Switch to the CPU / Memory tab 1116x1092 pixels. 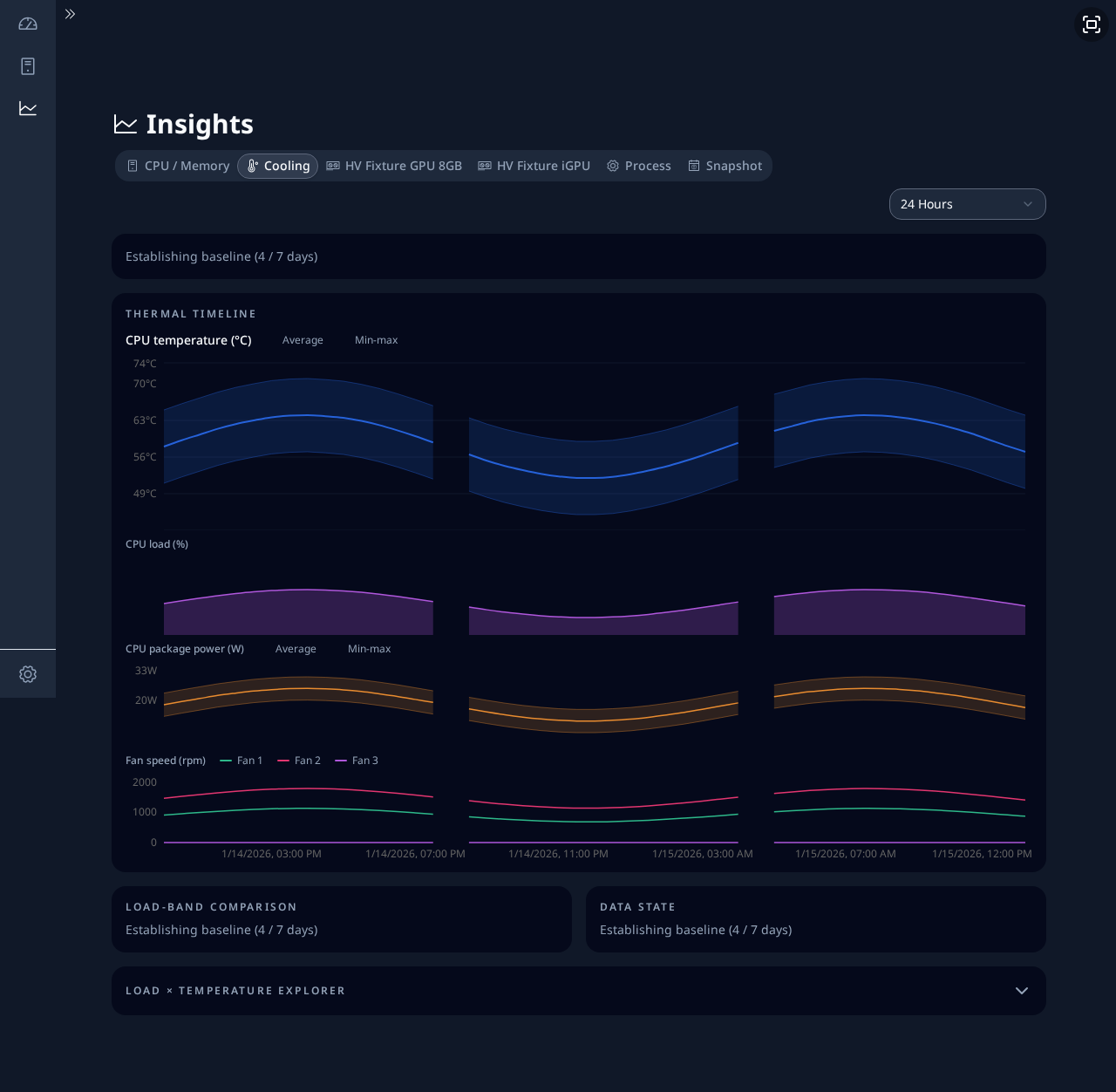coord(179,166)
